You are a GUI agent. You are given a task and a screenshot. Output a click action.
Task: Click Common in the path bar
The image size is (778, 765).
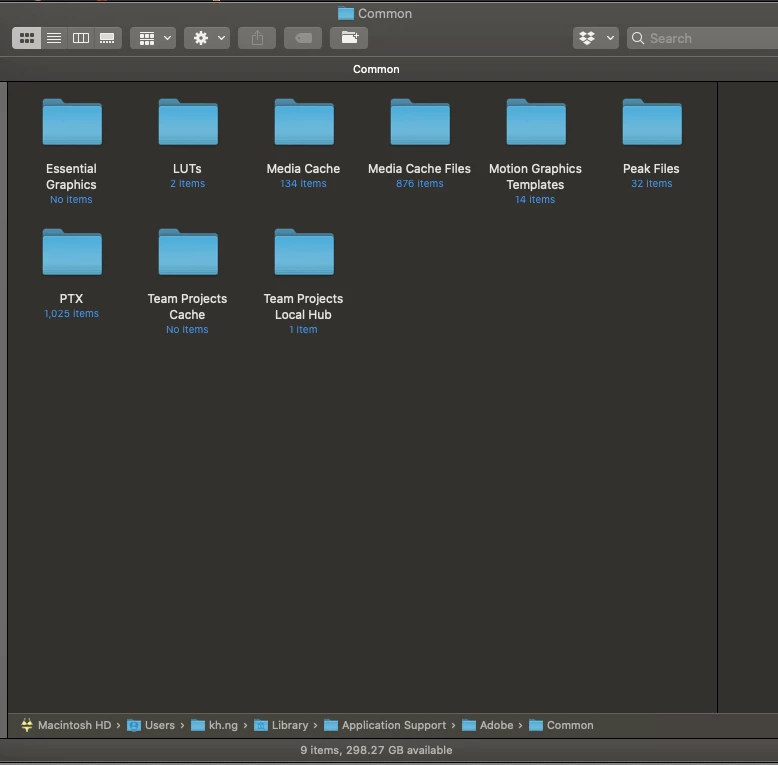pyautogui.click(x=561, y=725)
